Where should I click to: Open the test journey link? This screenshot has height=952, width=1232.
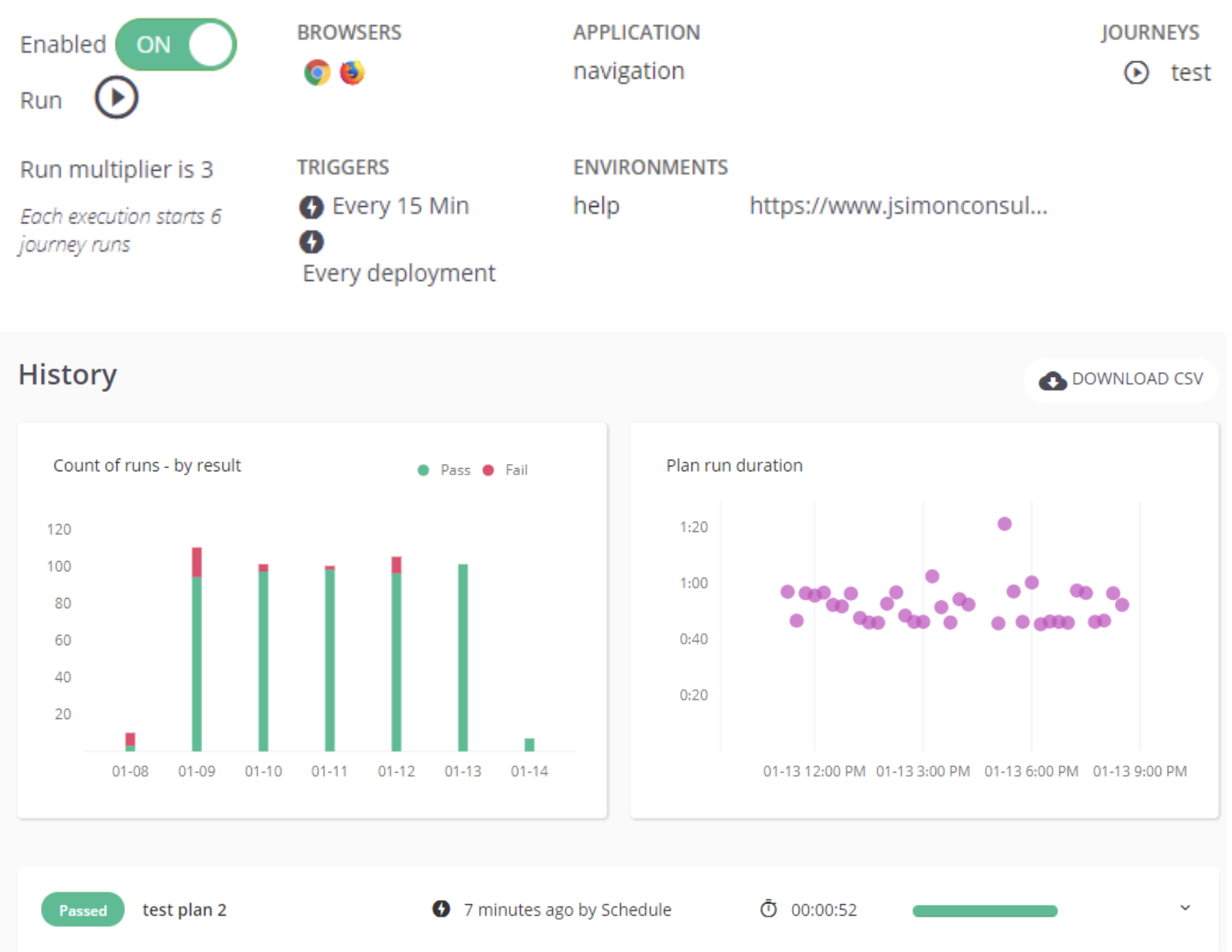click(x=1190, y=73)
